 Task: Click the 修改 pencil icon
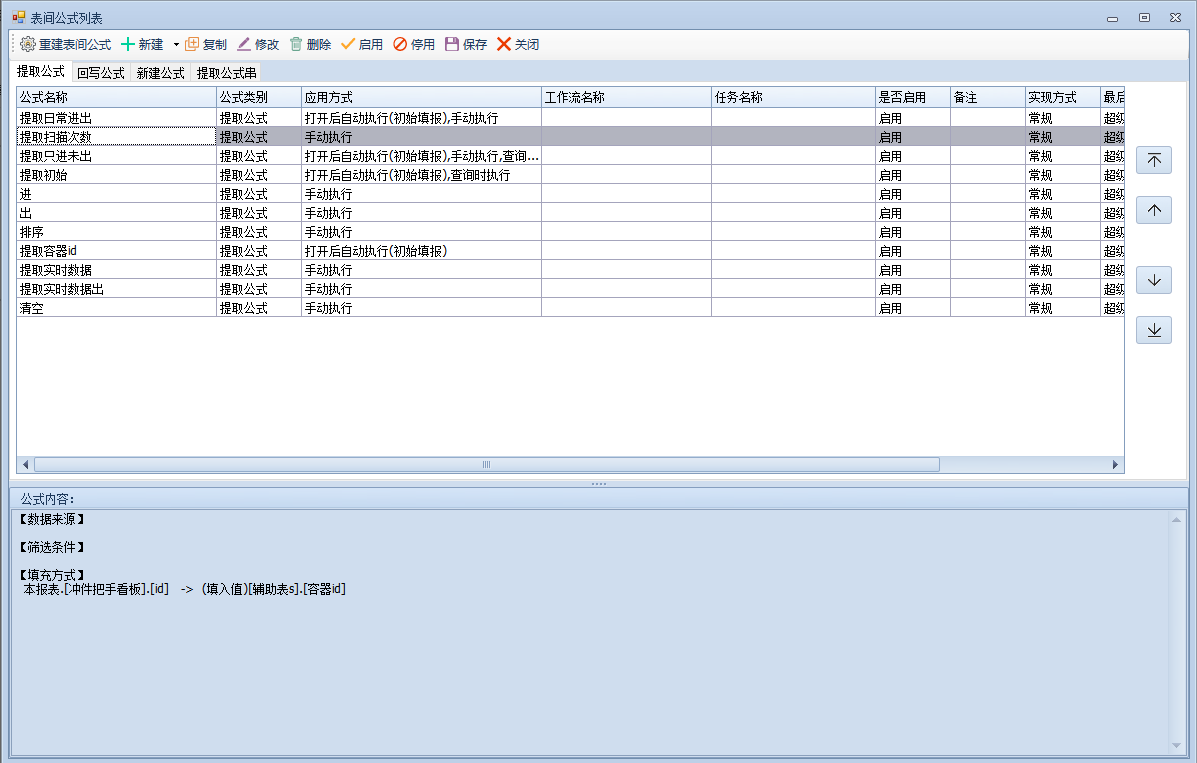click(x=244, y=45)
